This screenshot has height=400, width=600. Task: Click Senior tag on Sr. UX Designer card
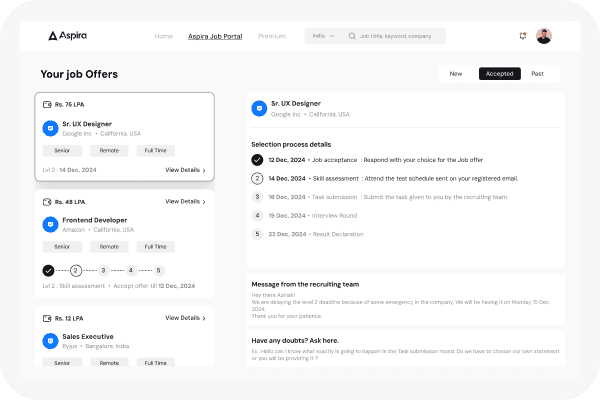pyautogui.click(x=62, y=150)
